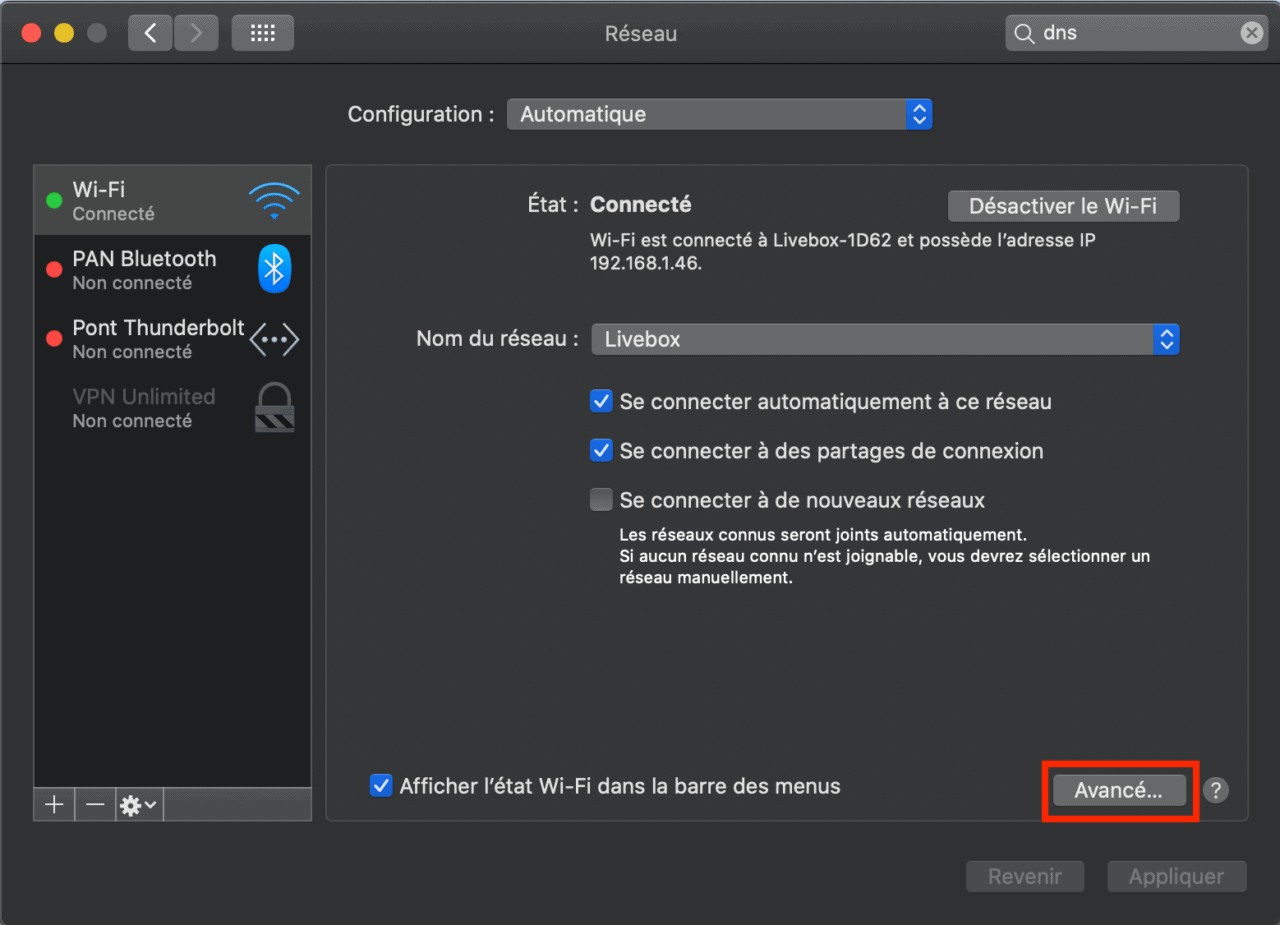Select Wi-Fi service in sidebar
Image resolution: width=1280 pixels, height=925 pixels.
(172, 200)
